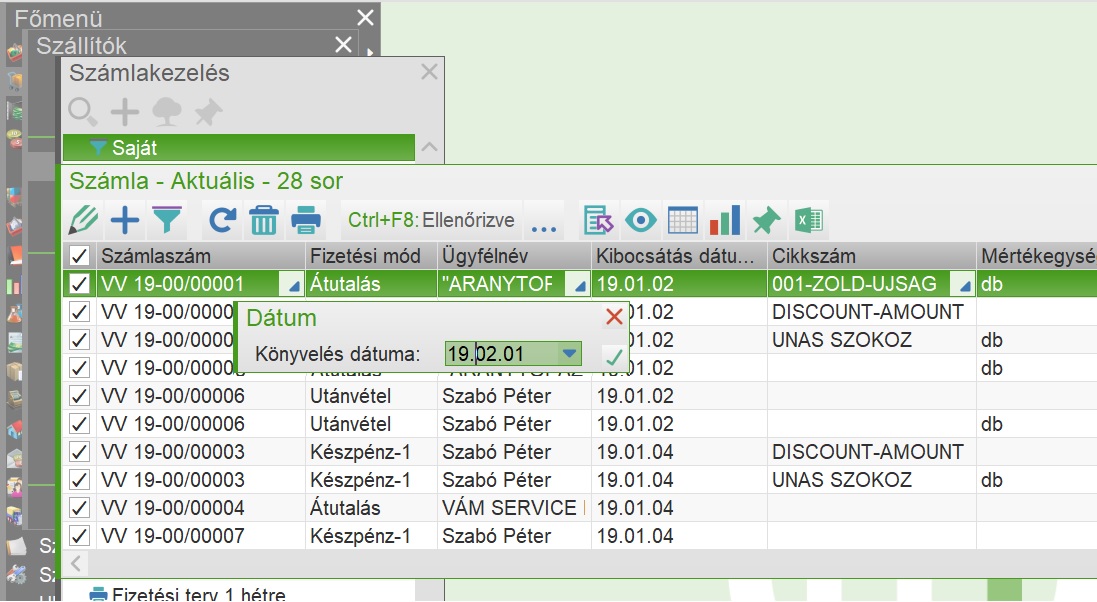Toggle checkbox of VV 19-00/00003 DISCOUNT-AMOUNT row

point(79,452)
